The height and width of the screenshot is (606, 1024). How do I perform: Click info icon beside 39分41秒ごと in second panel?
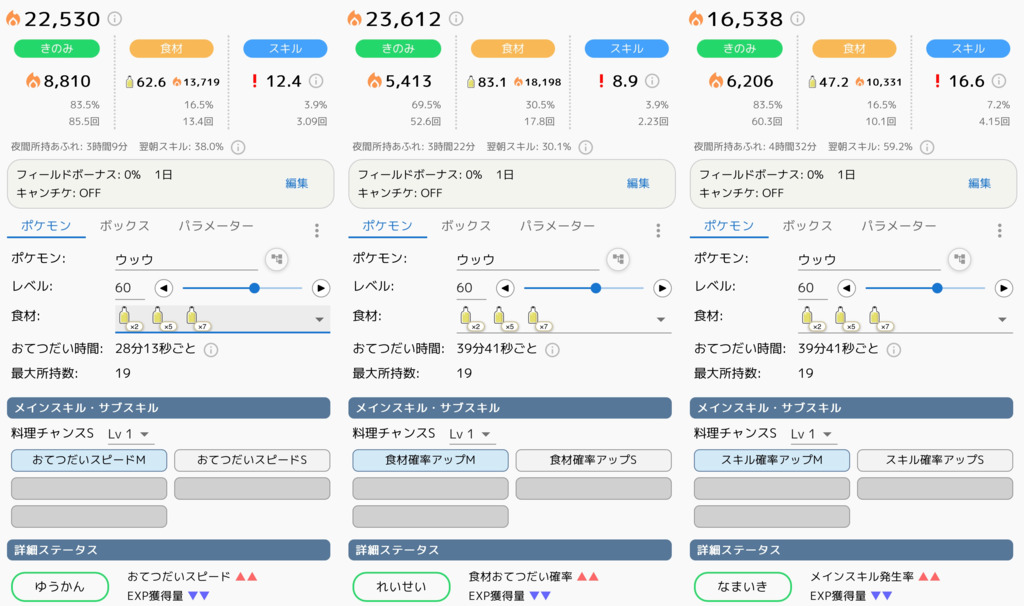[552, 350]
